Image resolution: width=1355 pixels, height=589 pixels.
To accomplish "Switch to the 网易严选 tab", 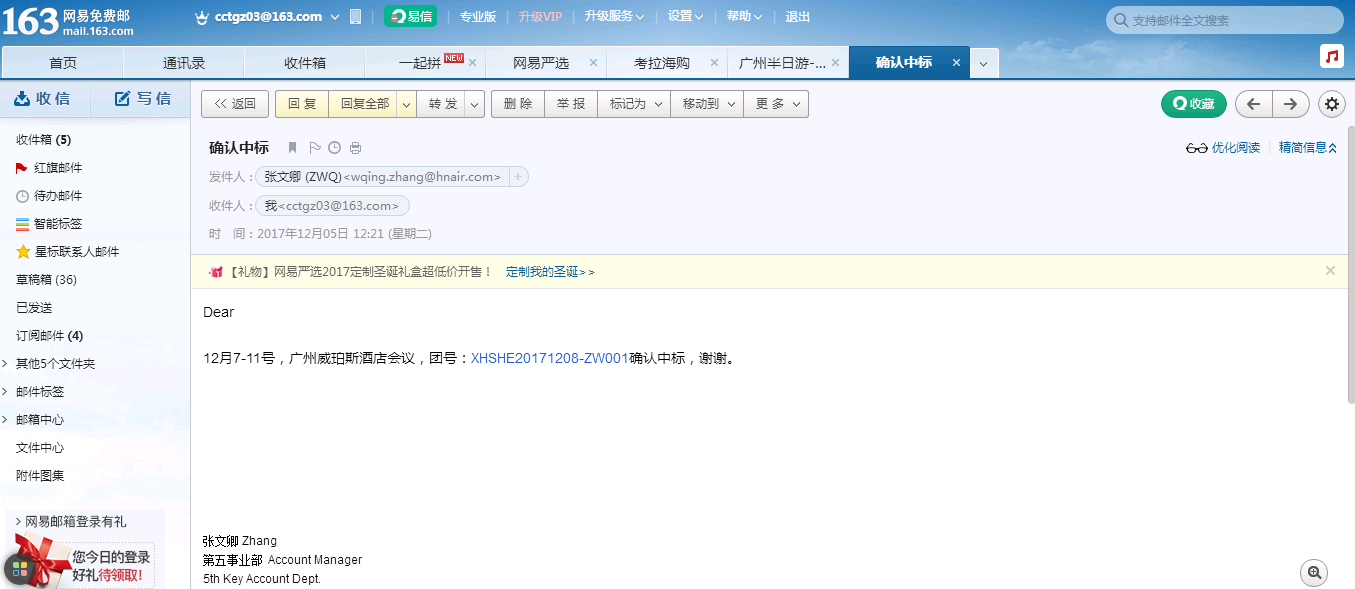I will [x=541, y=63].
